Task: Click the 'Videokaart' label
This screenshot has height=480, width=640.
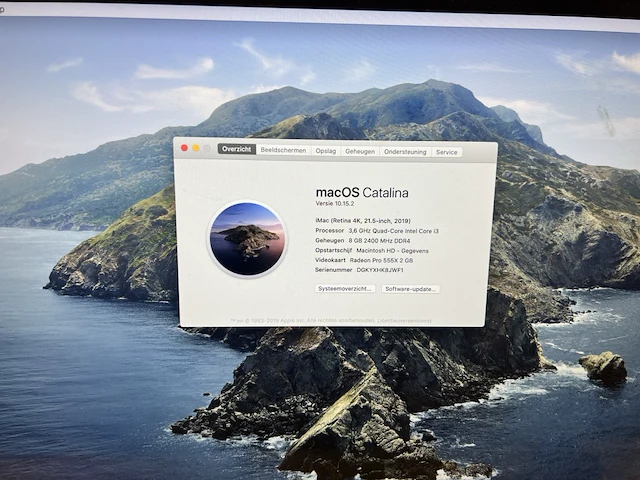Action: (x=330, y=260)
